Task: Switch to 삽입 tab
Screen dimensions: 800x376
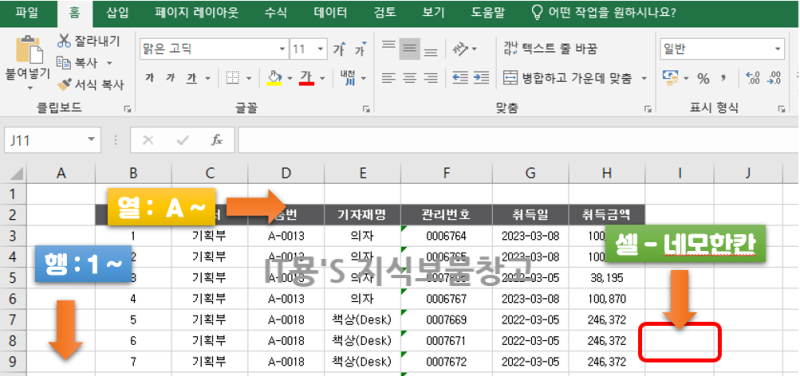Action: tap(117, 13)
